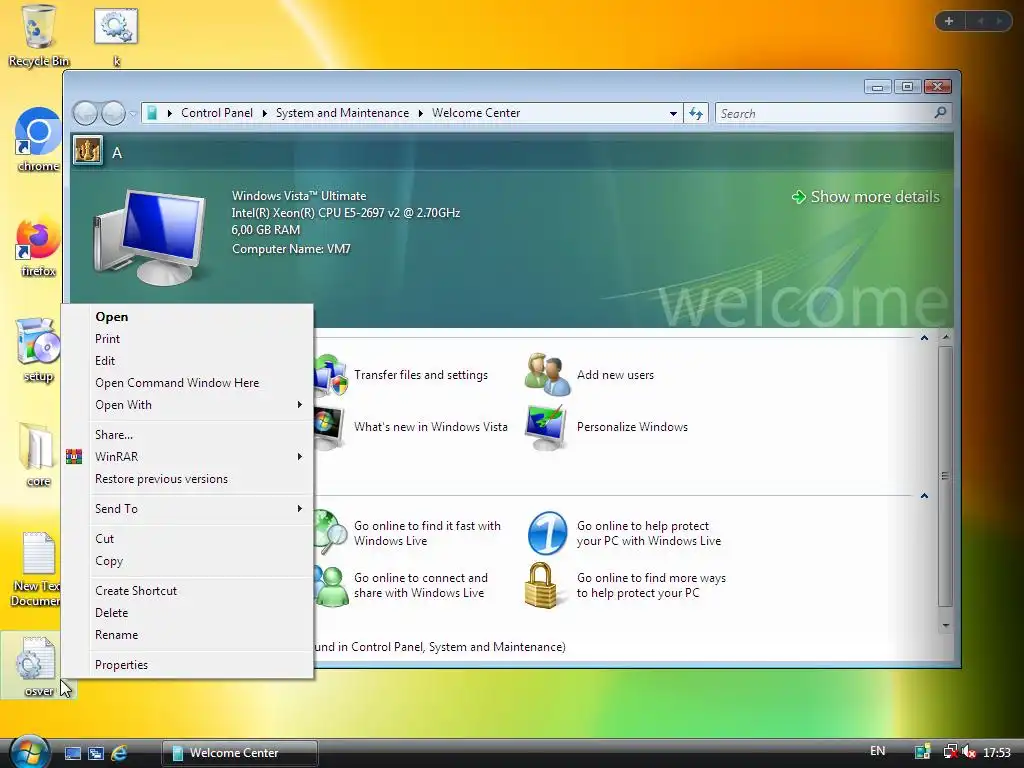Click the sidebar gadget add plus button
This screenshot has width=1024, height=768.
coord(949,21)
